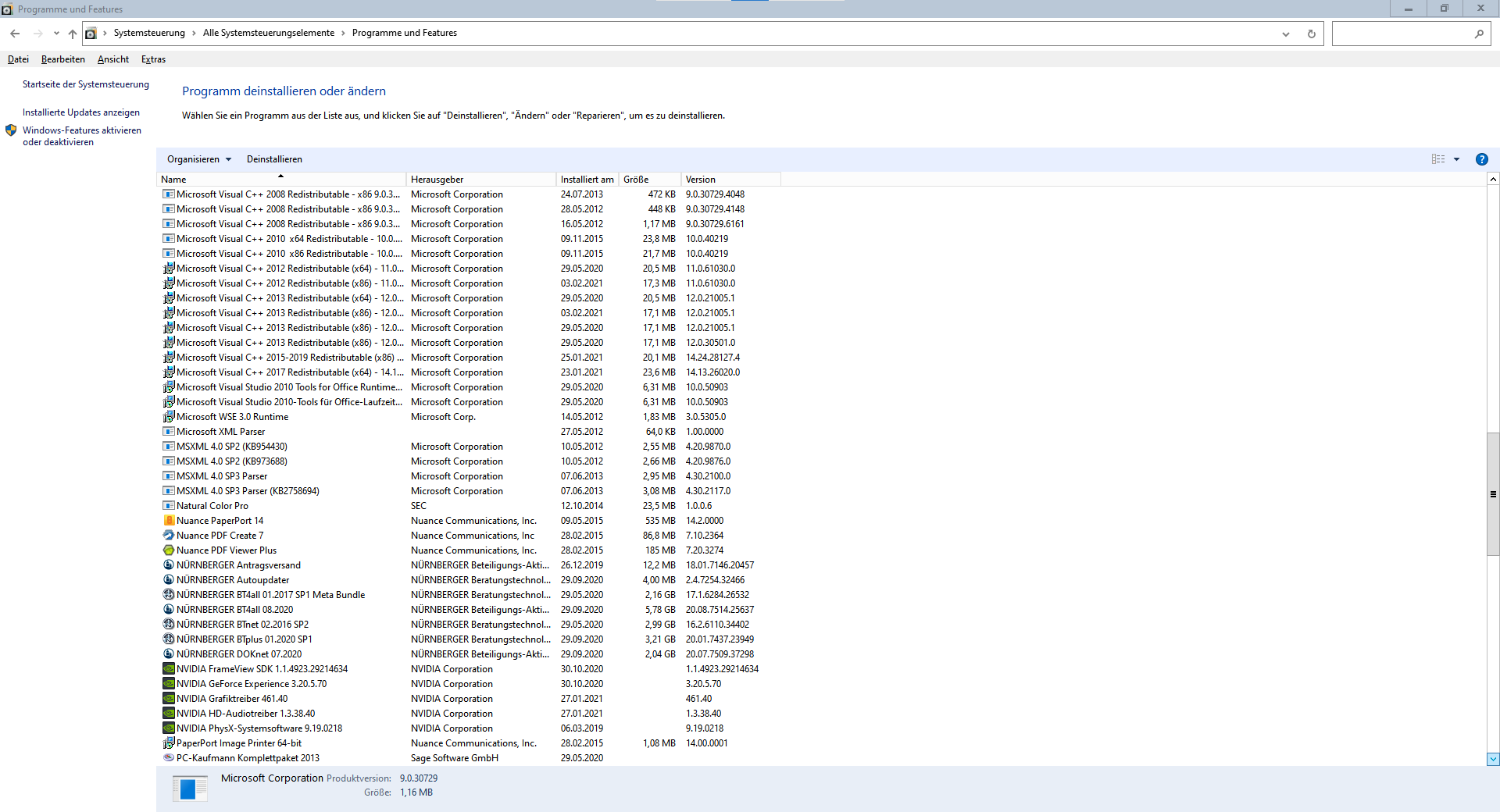
Task: Open the recent locations dropdown arrow
Action: 56,34
